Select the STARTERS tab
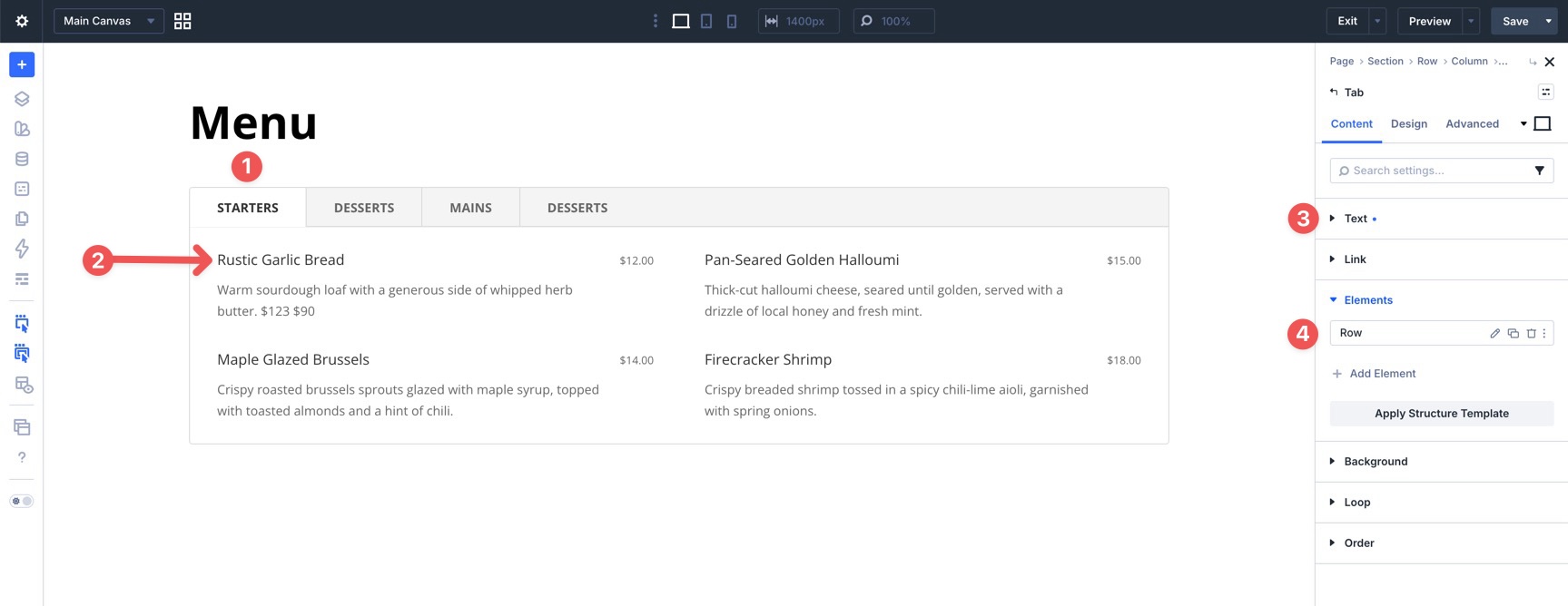Viewport: 1568px width, 606px height. pyautogui.click(x=248, y=208)
